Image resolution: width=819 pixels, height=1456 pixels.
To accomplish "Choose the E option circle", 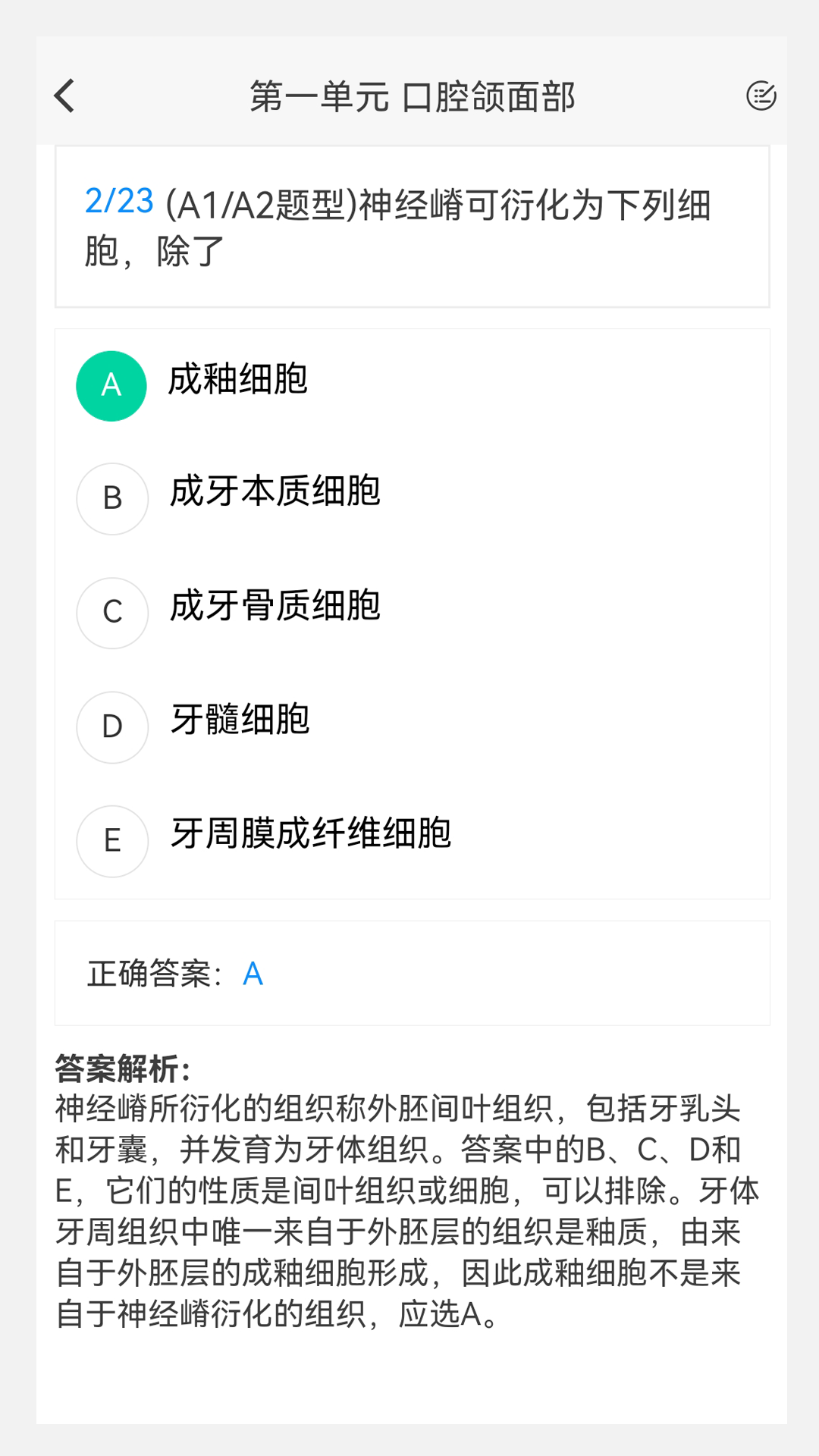I will pos(112,841).
